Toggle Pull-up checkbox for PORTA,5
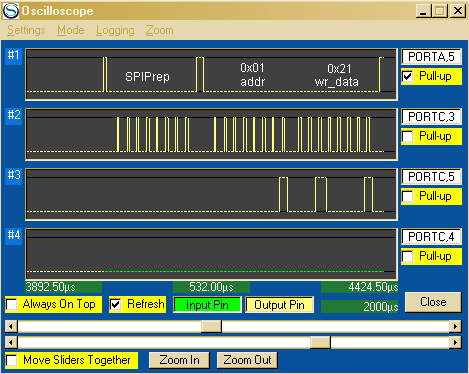This screenshot has height=374, width=469. (x=408, y=76)
